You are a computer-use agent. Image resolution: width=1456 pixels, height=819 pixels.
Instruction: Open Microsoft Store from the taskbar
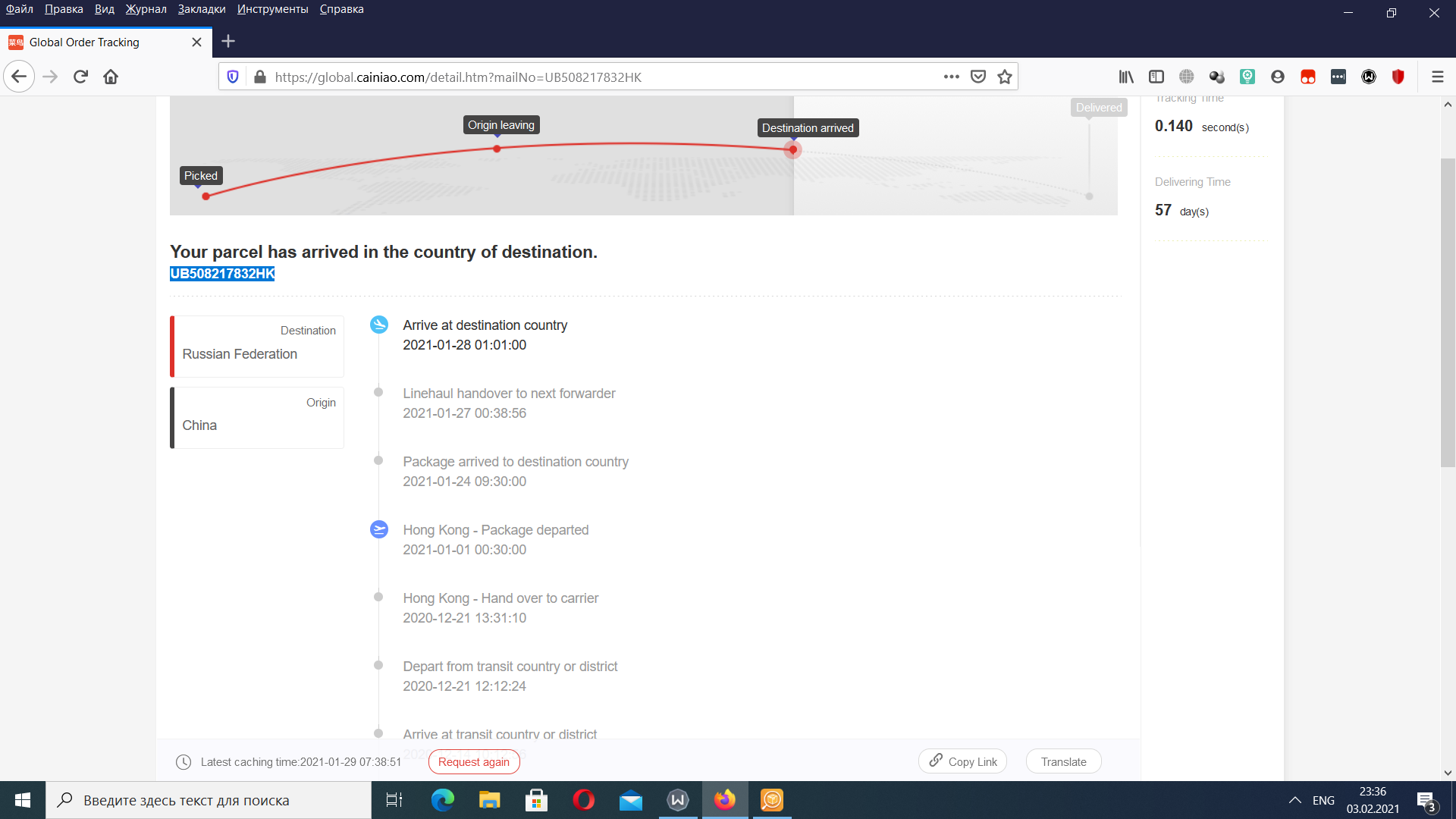click(x=536, y=800)
